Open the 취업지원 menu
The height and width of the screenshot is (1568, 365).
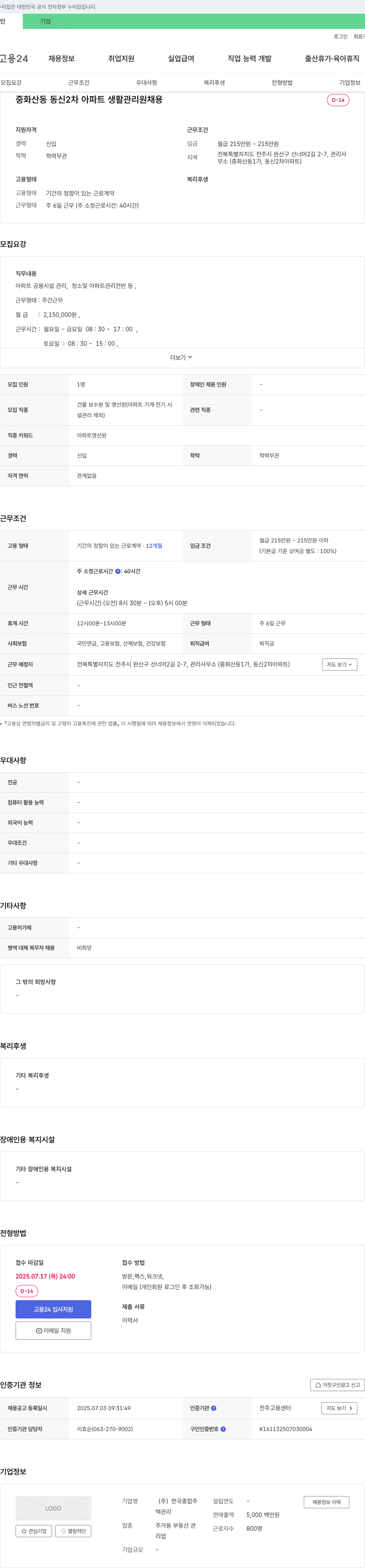pos(121,59)
